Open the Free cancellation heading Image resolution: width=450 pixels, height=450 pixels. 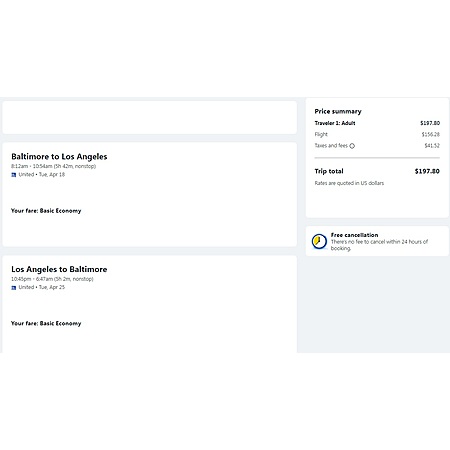[354, 235]
